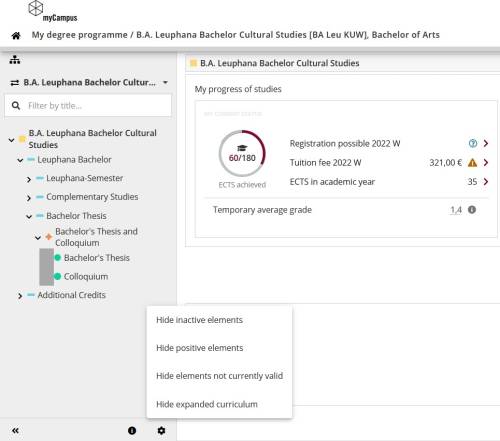The height and width of the screenshot is (441, 500).
Task: Toggle Hide elements not currently valid
Action: (219, 376)
